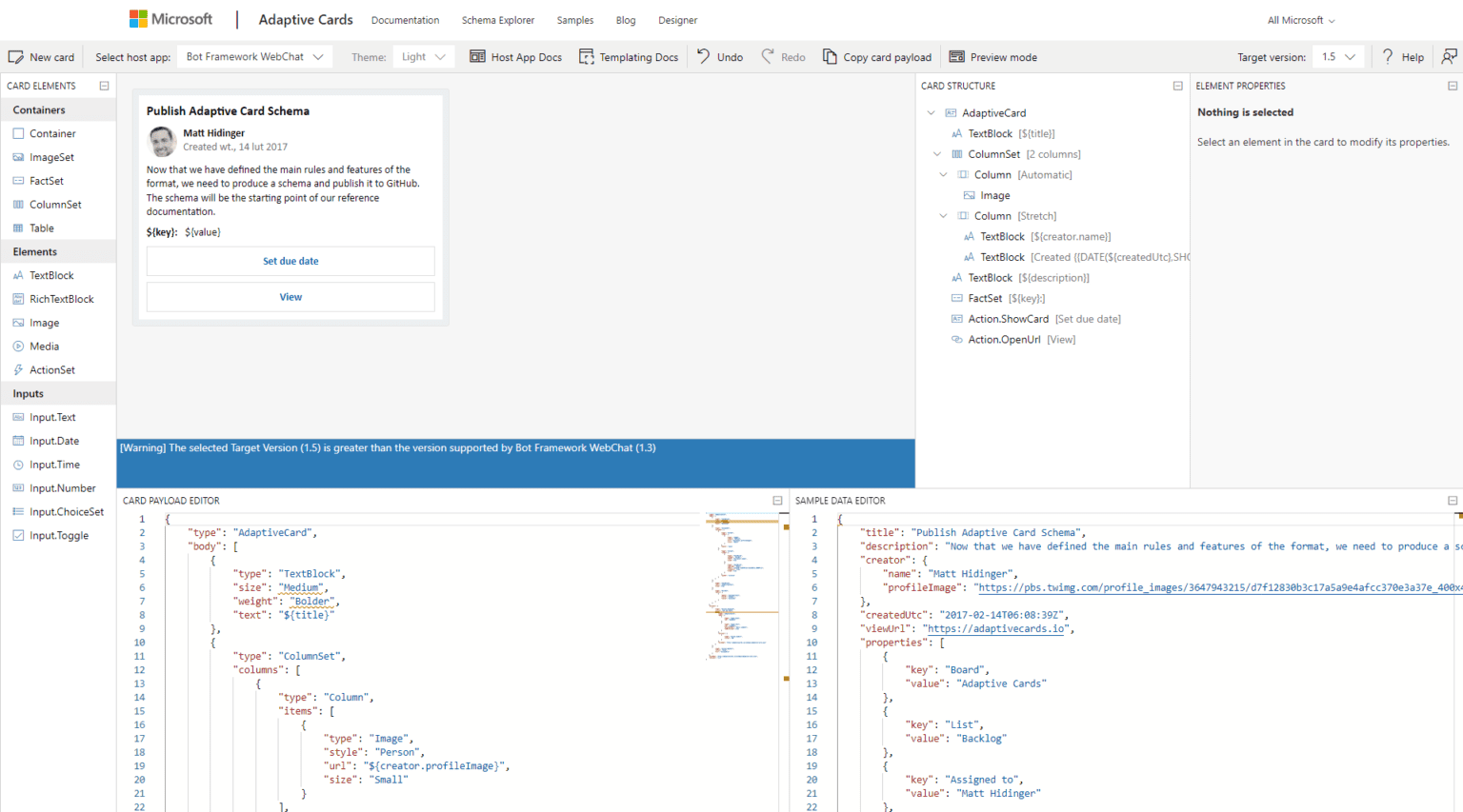Collapse the Card Structure panel
Image resolution: width=1463 pixels, height=812 pixels.
1177,86
